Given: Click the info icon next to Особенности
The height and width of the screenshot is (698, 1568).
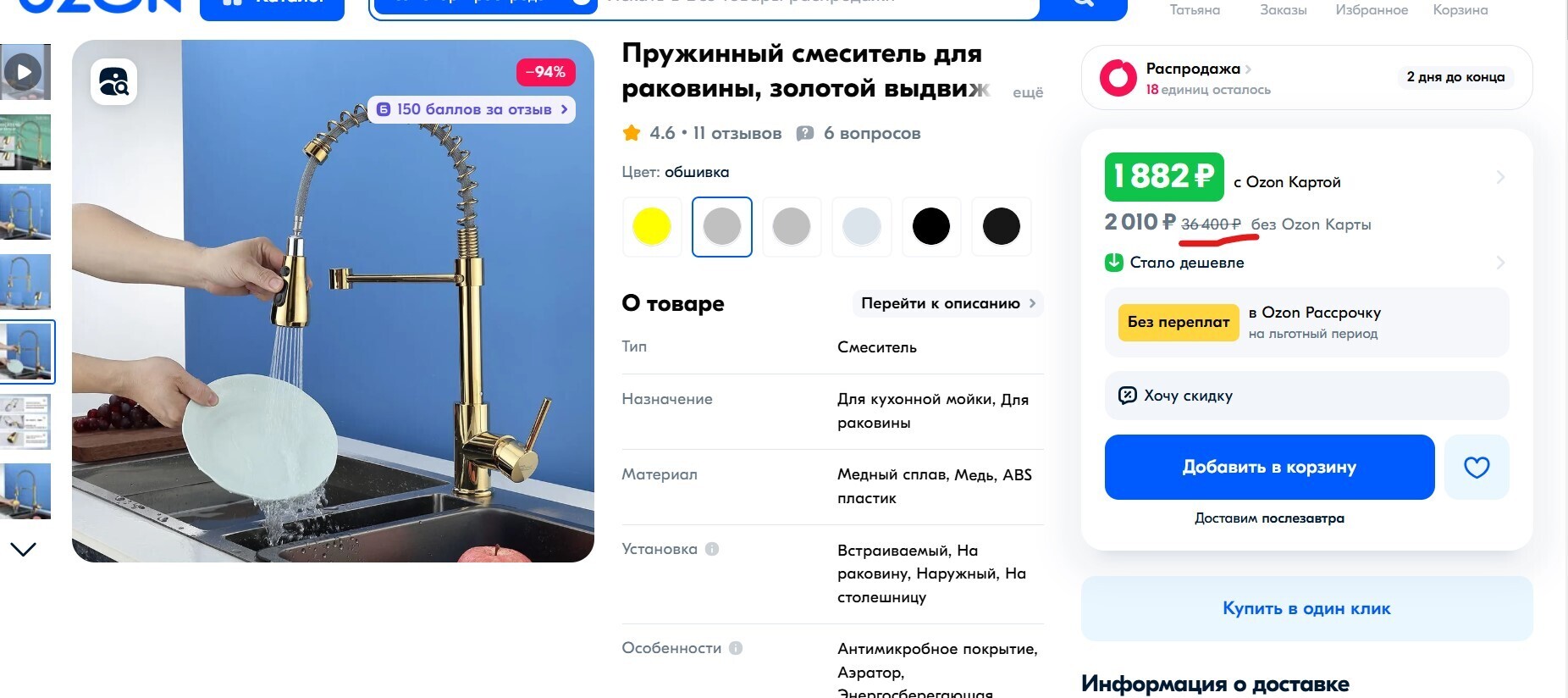Looking at the screenshot, I should (x=736, y=648).
